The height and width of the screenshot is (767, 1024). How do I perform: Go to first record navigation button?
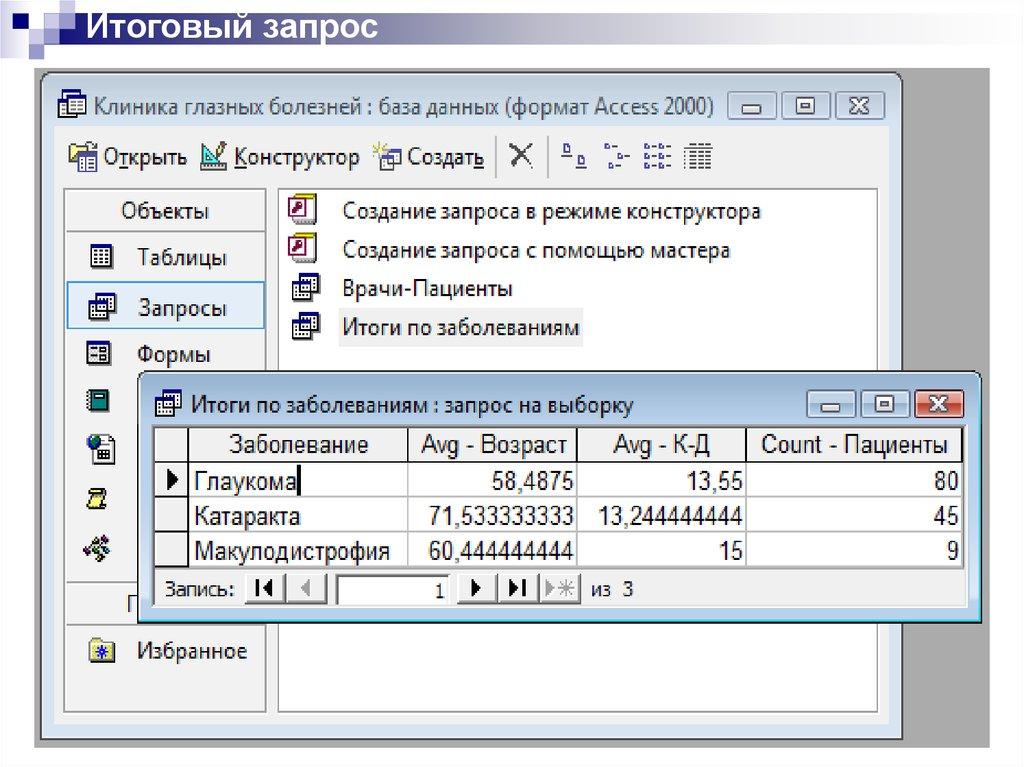tap(265, 588)
